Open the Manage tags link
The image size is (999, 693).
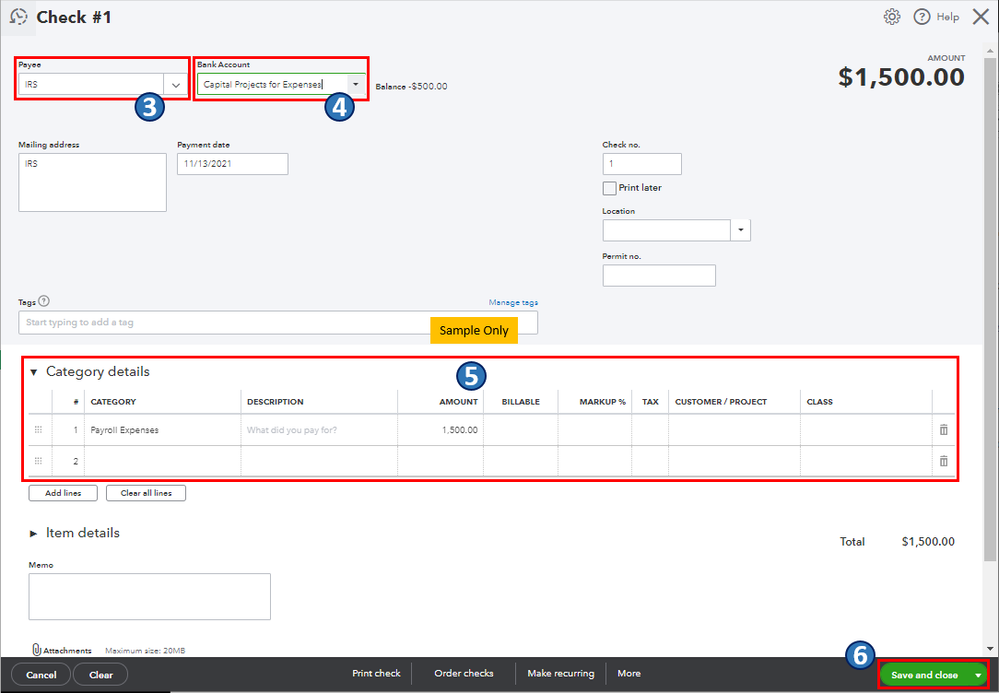(x=514, y=303)
